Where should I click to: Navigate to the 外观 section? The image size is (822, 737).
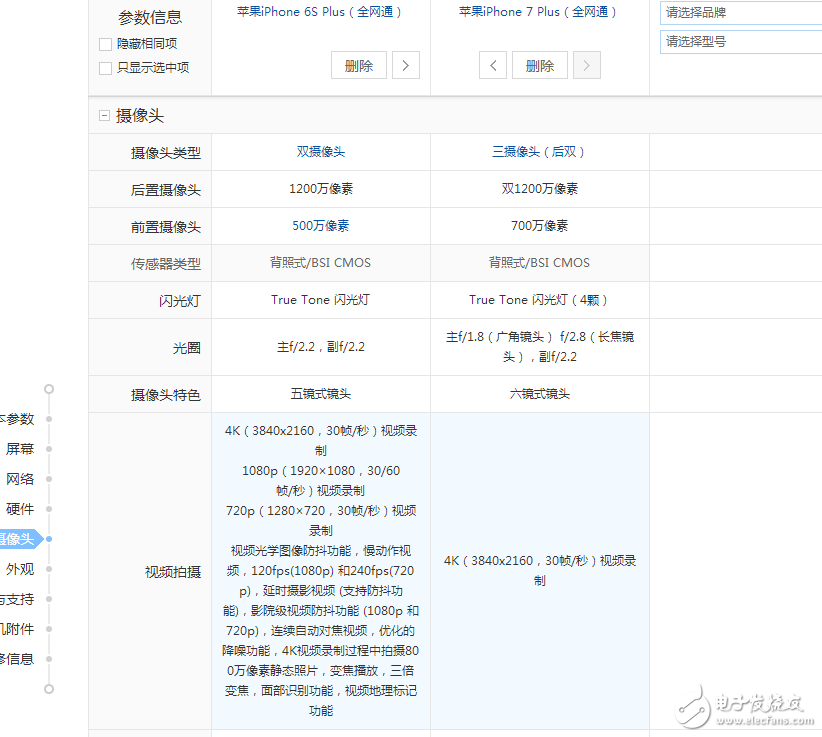(20, 568)
